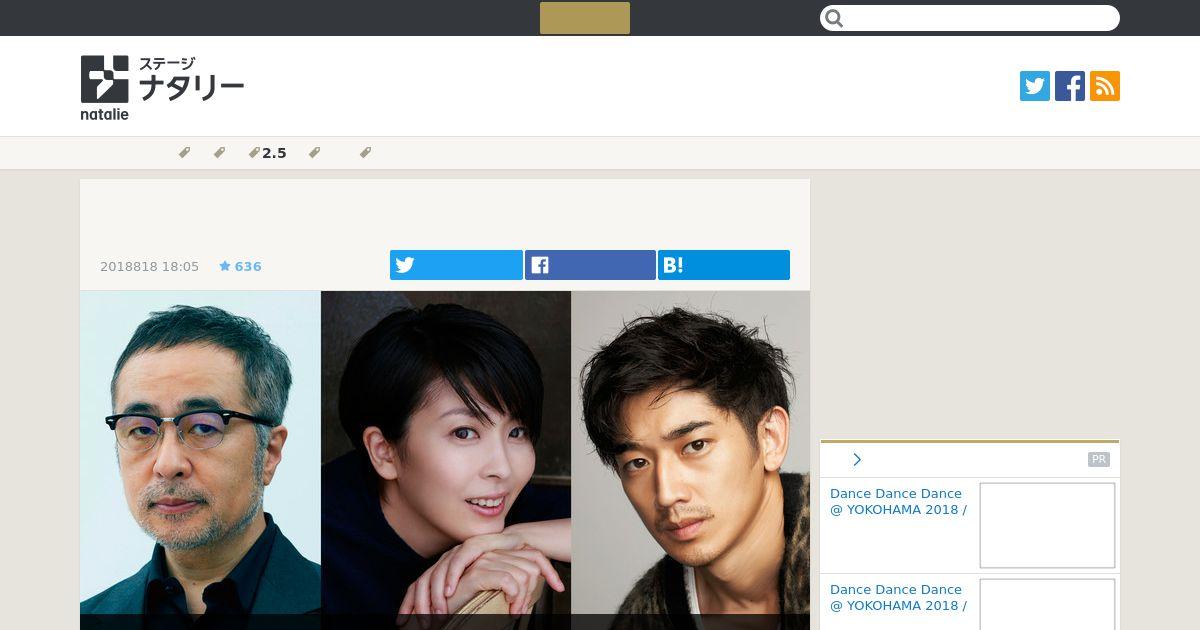Open the header Facebook icon

[x=1070, y=86]
